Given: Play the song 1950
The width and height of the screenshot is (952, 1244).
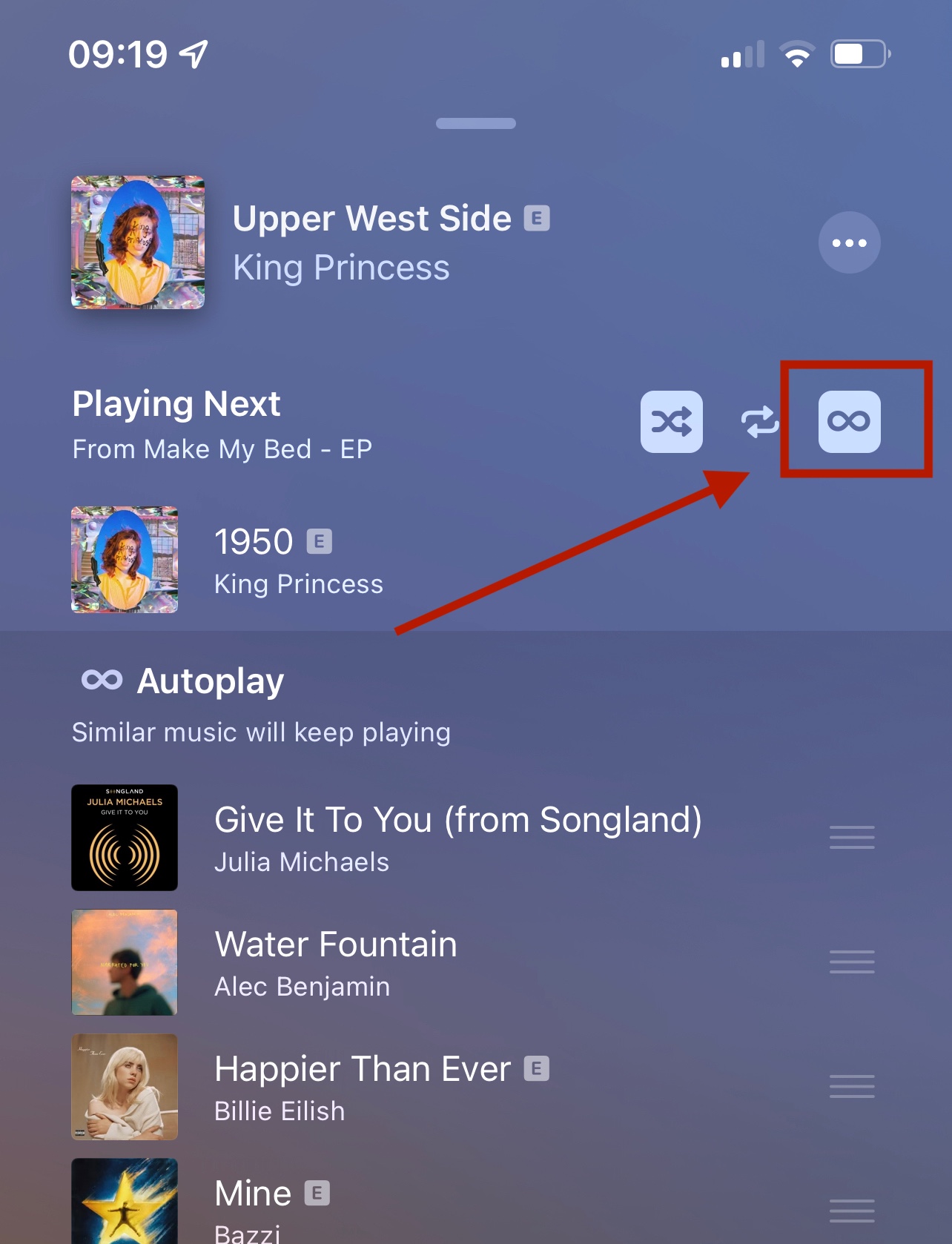Looking at the screenshot, I should (x=476, y=560).
